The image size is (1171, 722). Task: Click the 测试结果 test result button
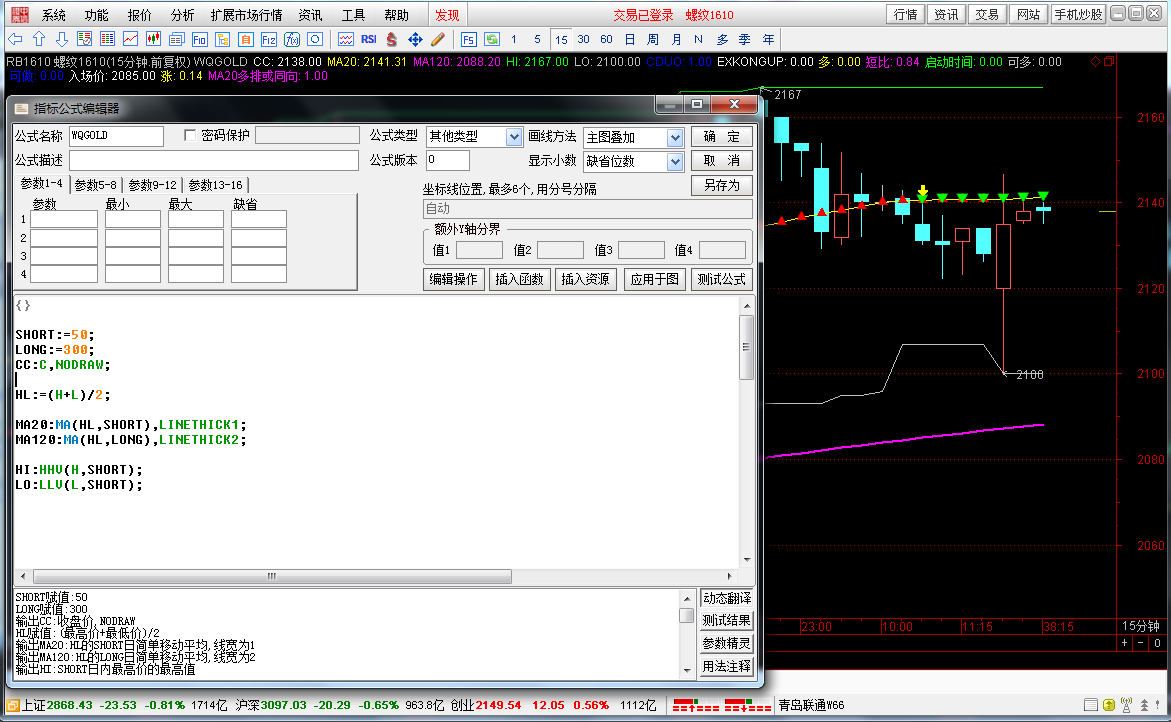point(727,620)
